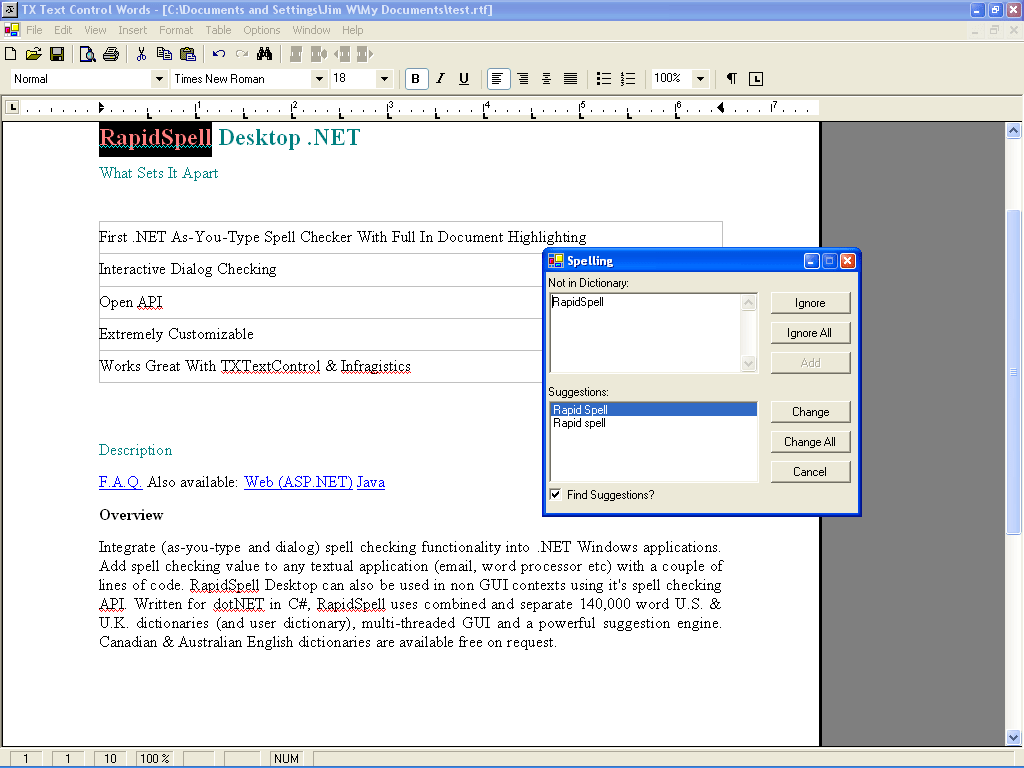Screen dimensions: 1024x768
Task: Click the Print Preview icon
Action: pos(88,54)
